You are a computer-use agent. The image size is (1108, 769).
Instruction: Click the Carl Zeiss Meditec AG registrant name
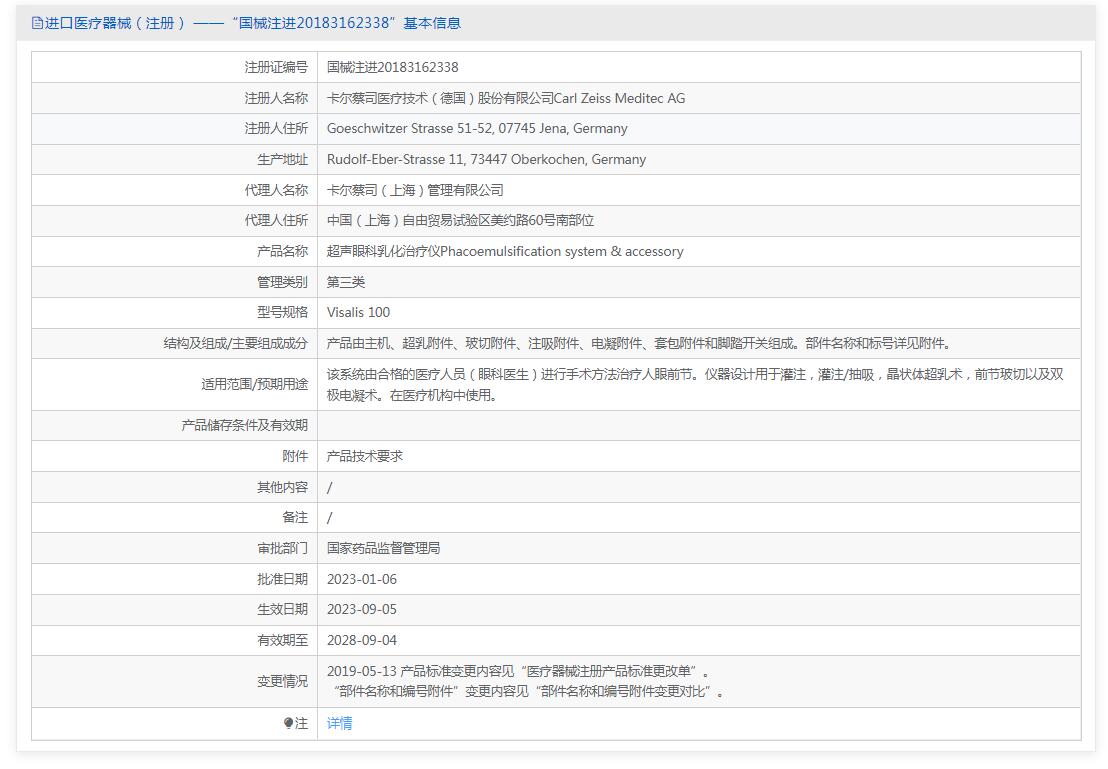point(506,98)
